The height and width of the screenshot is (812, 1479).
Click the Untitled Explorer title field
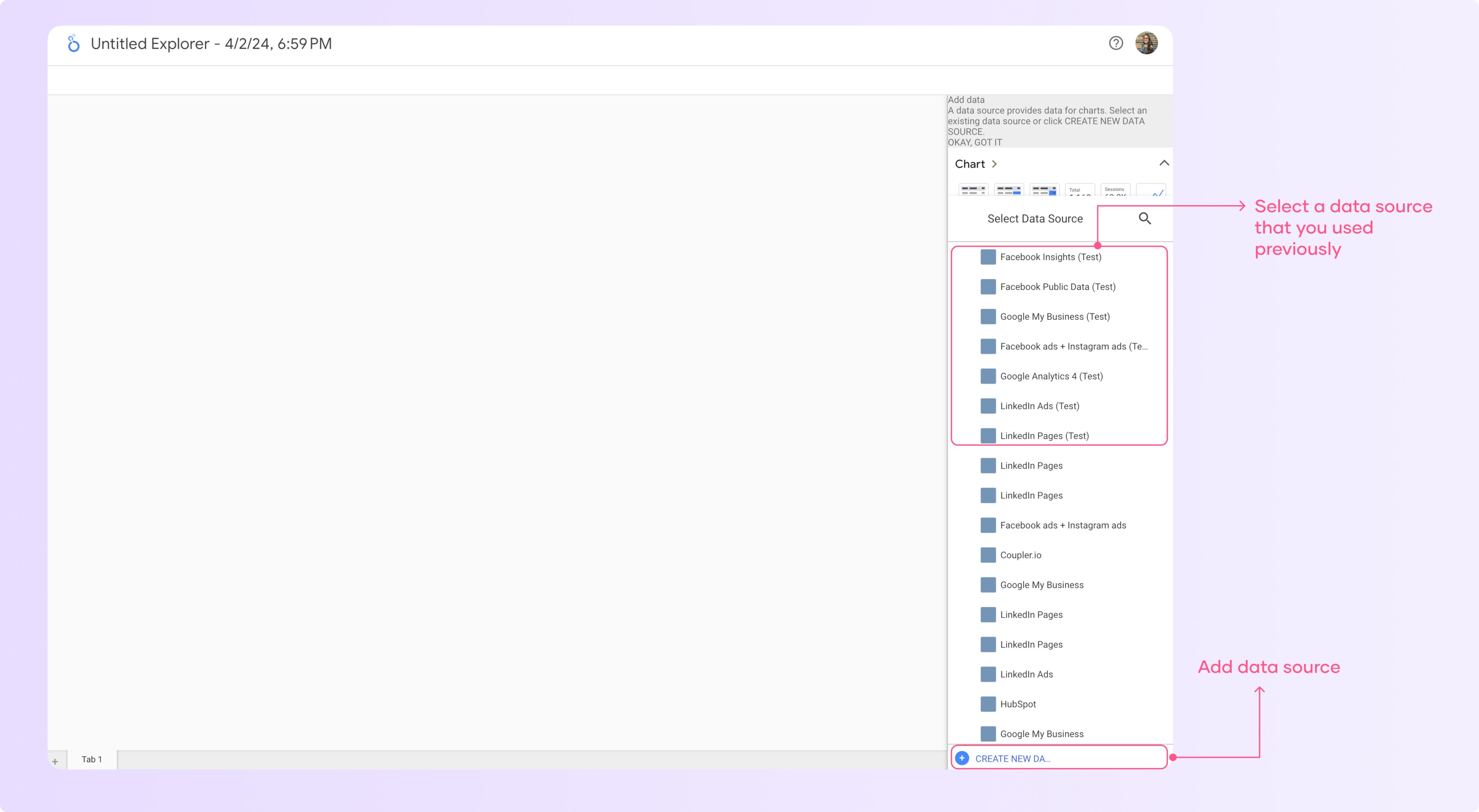(211, 44)
